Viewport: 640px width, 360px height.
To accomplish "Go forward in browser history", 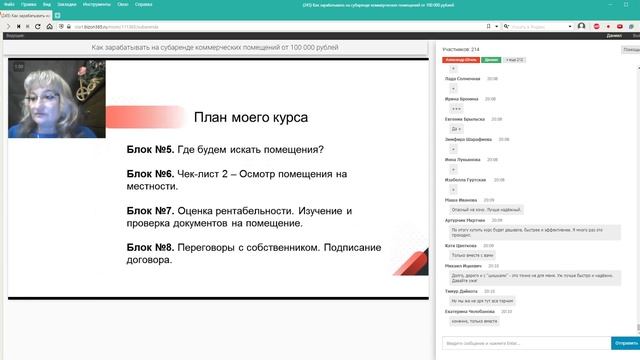I will click(8, 27).
